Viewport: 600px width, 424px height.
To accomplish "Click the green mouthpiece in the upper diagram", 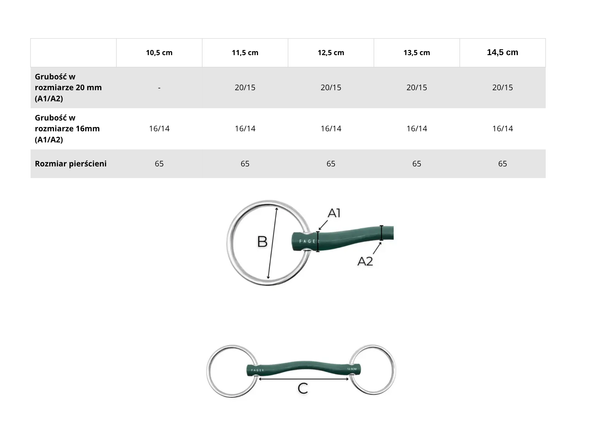I will [x=345, y=240].
